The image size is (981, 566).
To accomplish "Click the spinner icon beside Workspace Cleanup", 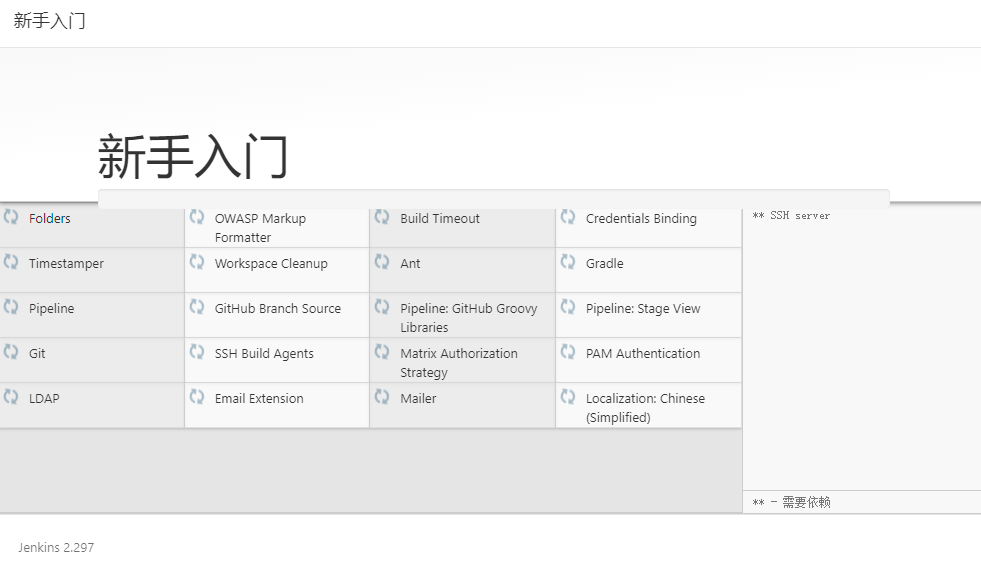I will (196, 261).
